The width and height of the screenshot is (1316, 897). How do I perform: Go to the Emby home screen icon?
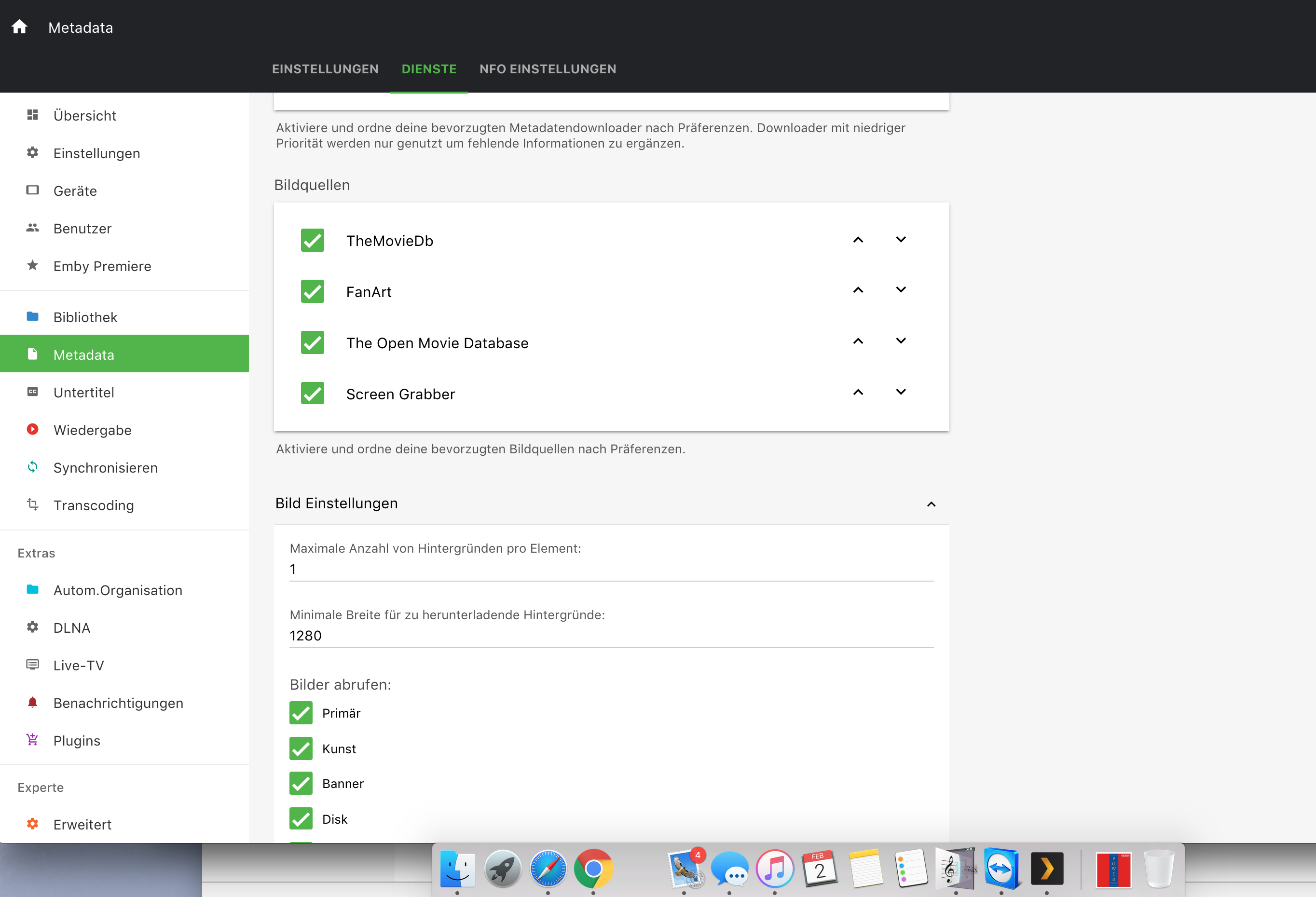click(x=19, y=27)
